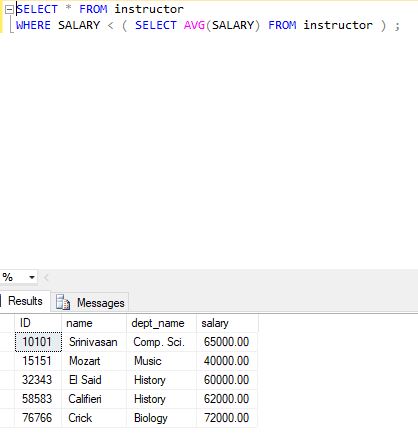Click the ID column header
This screenshot has width=418, height=447.
38,323
